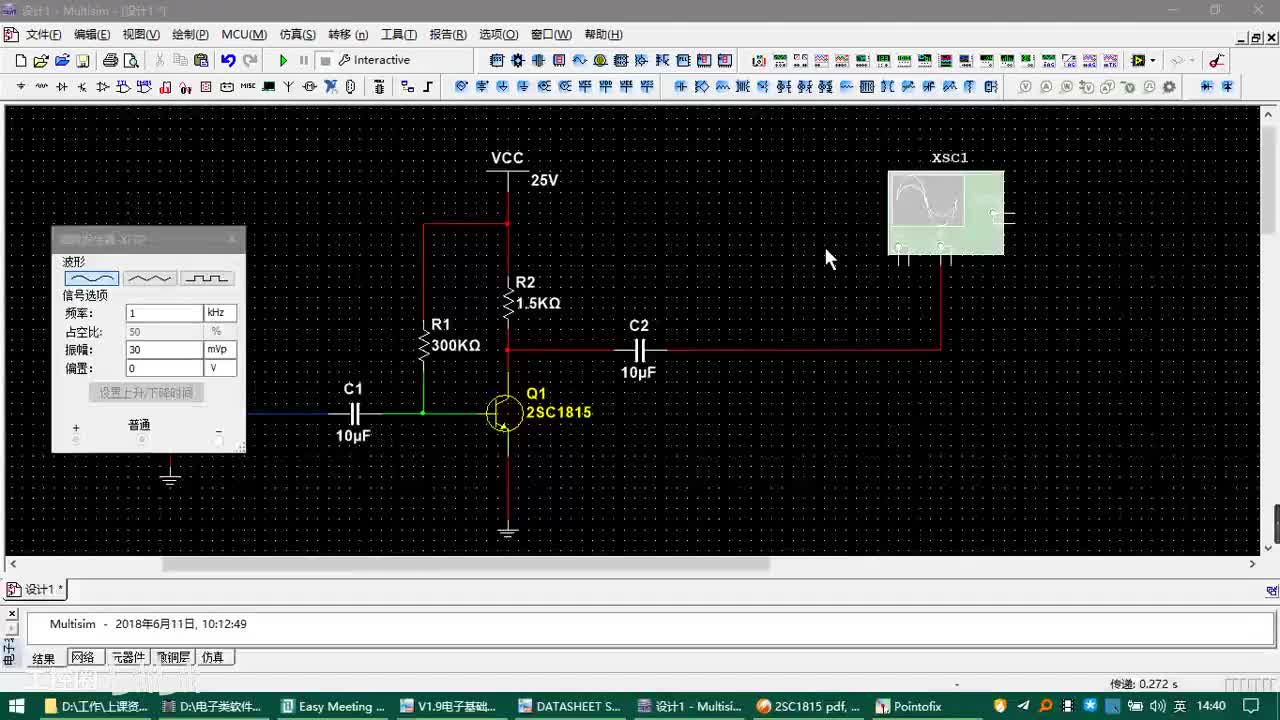Click the new blank design icon

point(20,61)
